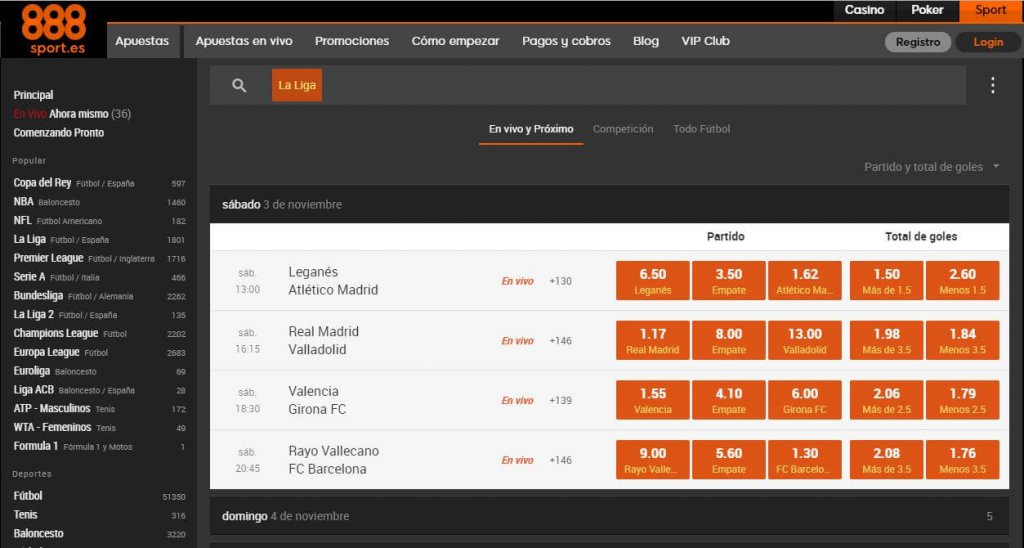Screen dimensions: 1024x548
Task: Bet on Leganés at 6.50
Action: pos(652,281)
